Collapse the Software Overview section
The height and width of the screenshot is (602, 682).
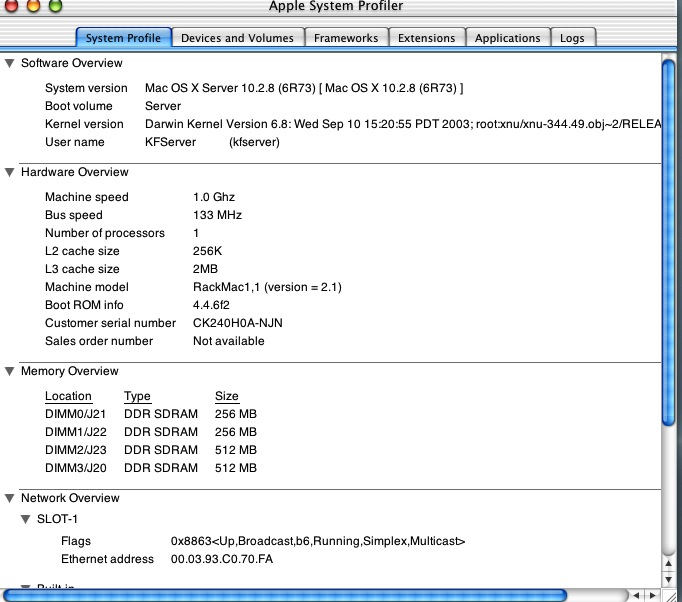[10, 64]
